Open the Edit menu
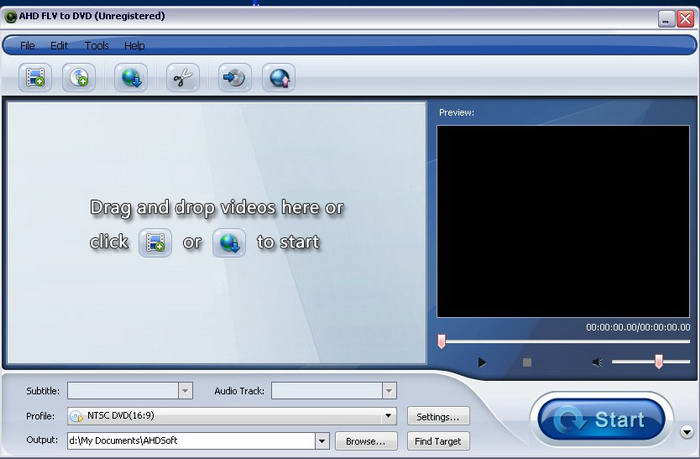The image size is (700, 459). [58, 46]
